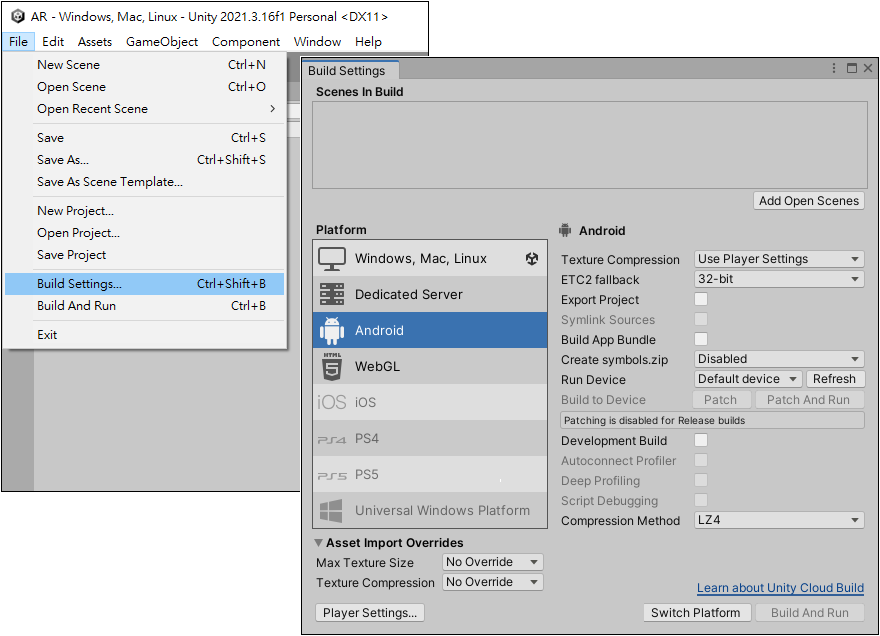This screenshot has width=880, height=636.
Task: Click the Dedicated Server icon
Action: point(331,294)
